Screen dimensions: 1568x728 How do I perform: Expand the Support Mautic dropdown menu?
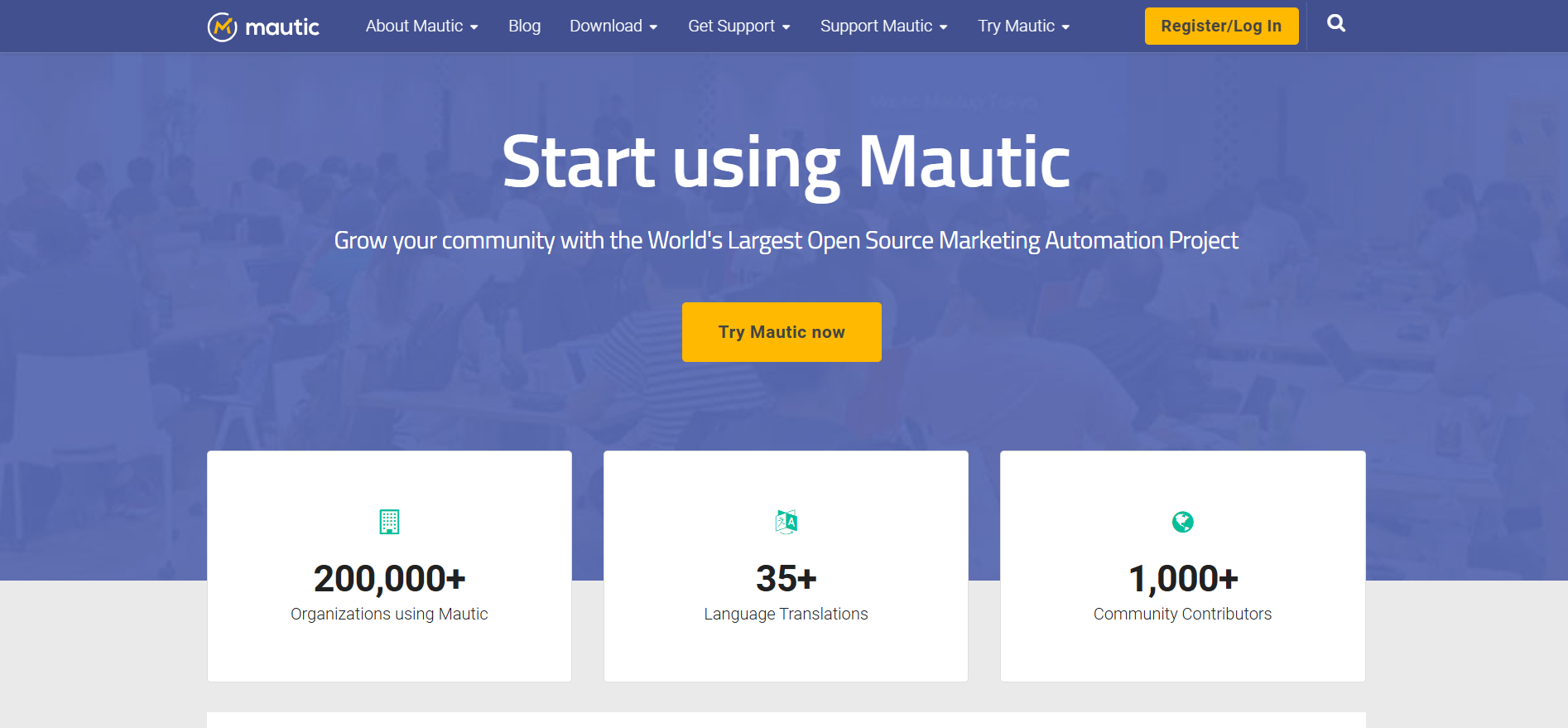click(884, 27)
